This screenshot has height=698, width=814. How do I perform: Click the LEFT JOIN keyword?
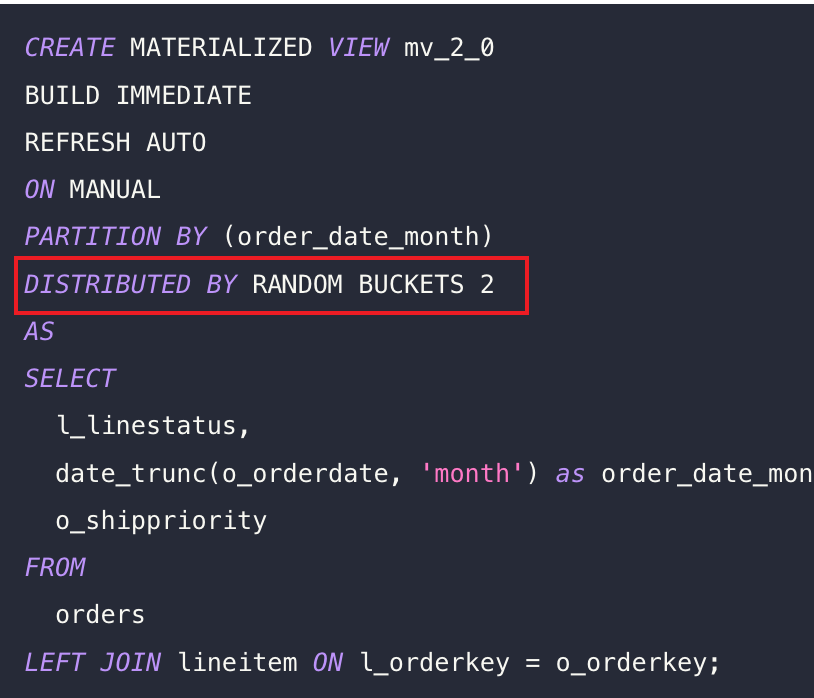92,661
